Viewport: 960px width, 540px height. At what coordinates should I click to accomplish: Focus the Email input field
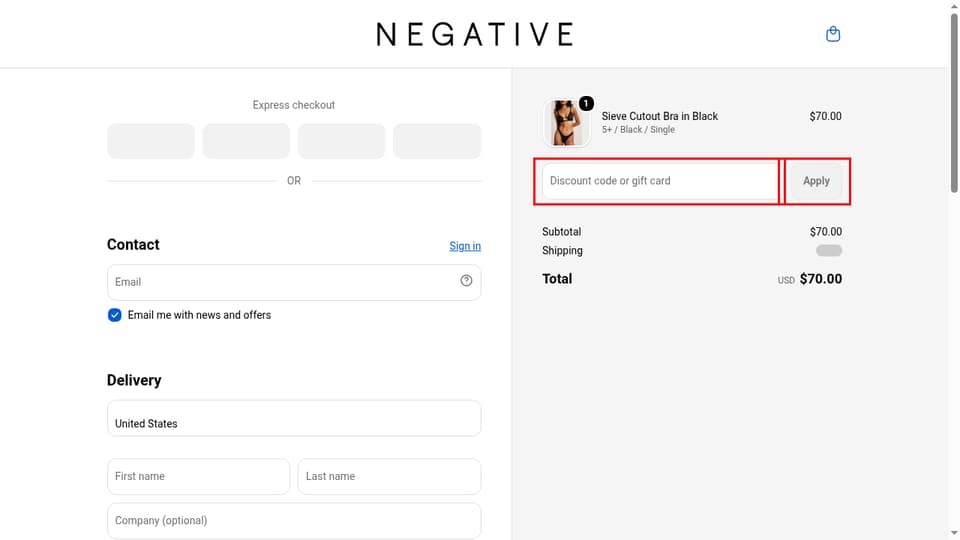[294, 282]
